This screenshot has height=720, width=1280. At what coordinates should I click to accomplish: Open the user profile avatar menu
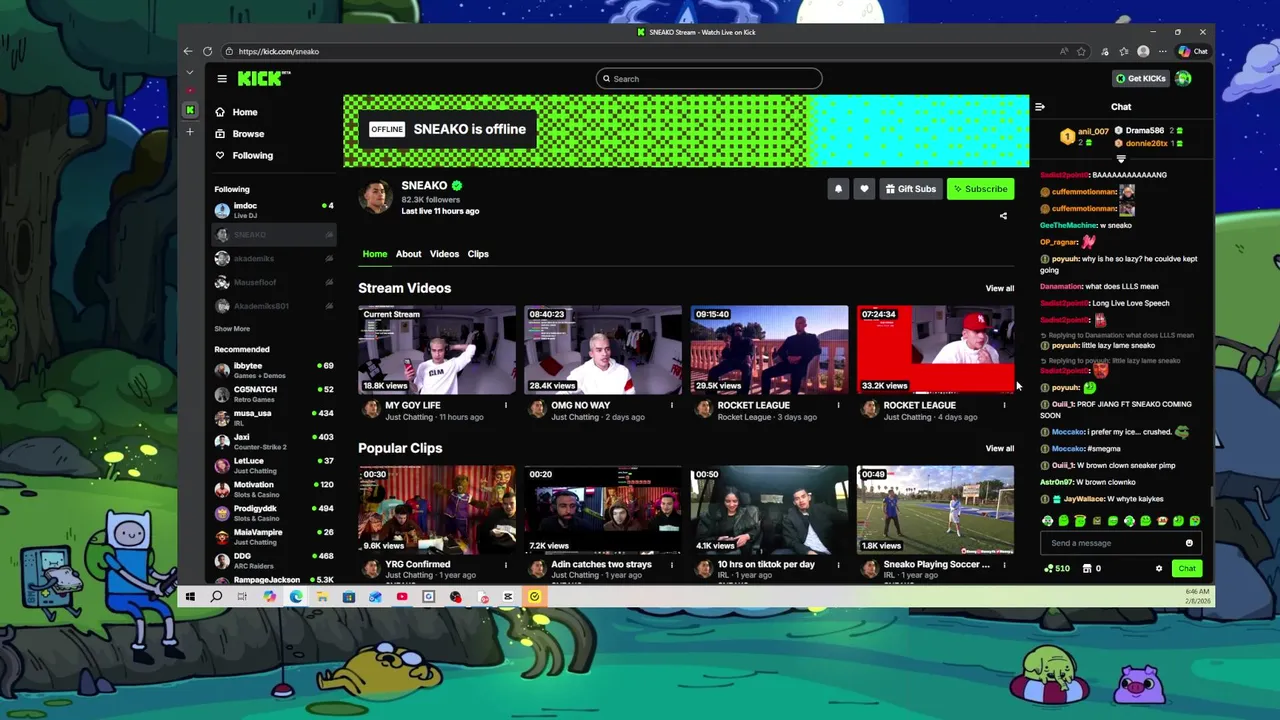1183,78
